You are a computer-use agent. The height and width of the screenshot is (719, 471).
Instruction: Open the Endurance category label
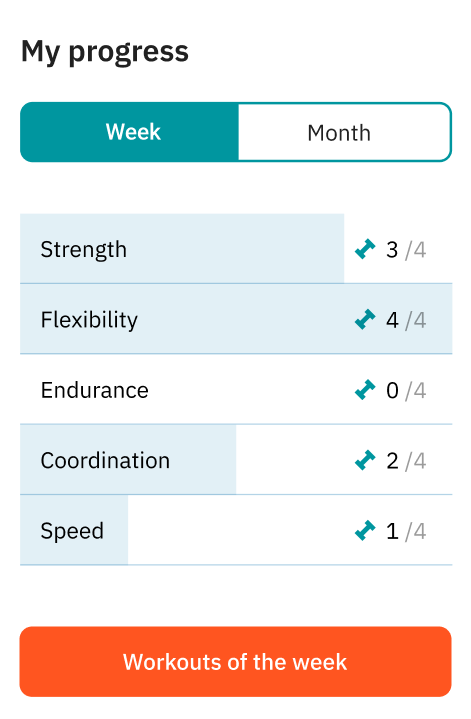(x=94, y=390)
